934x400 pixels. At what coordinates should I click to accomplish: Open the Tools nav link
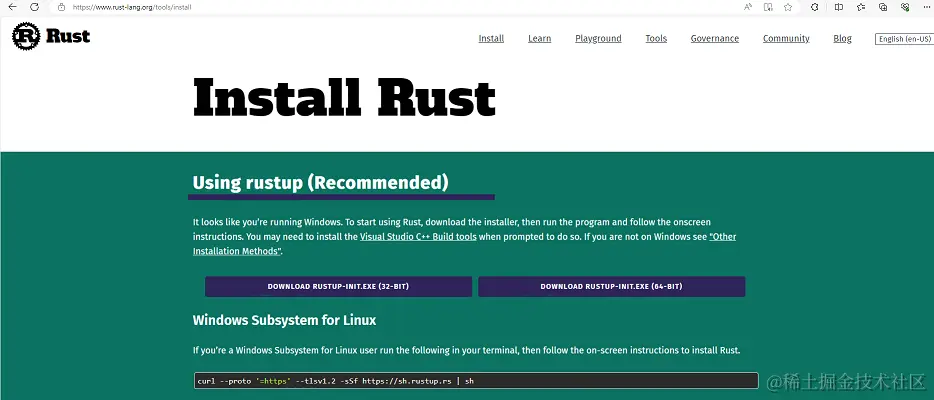tap(656, 38)
